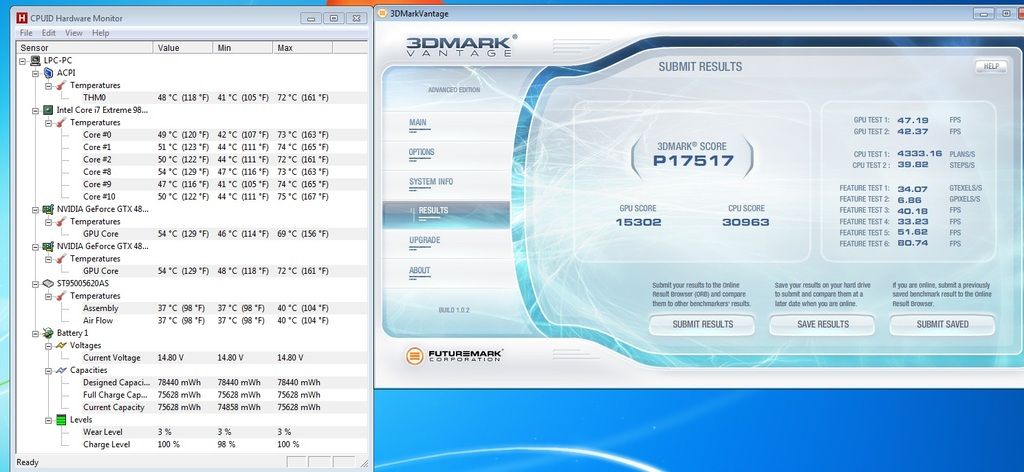Click the Max column header
This screenshot has width=1024, height=472.
coord(303,48)
